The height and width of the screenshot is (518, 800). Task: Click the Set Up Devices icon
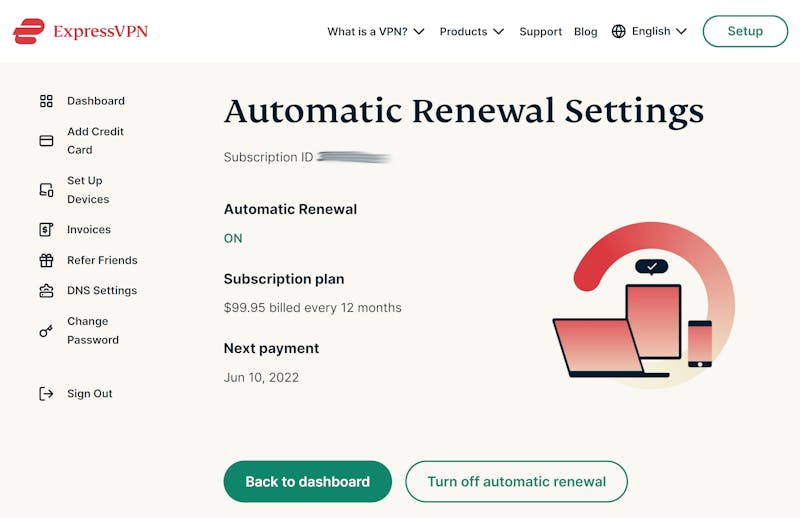[x=46, y=190]
